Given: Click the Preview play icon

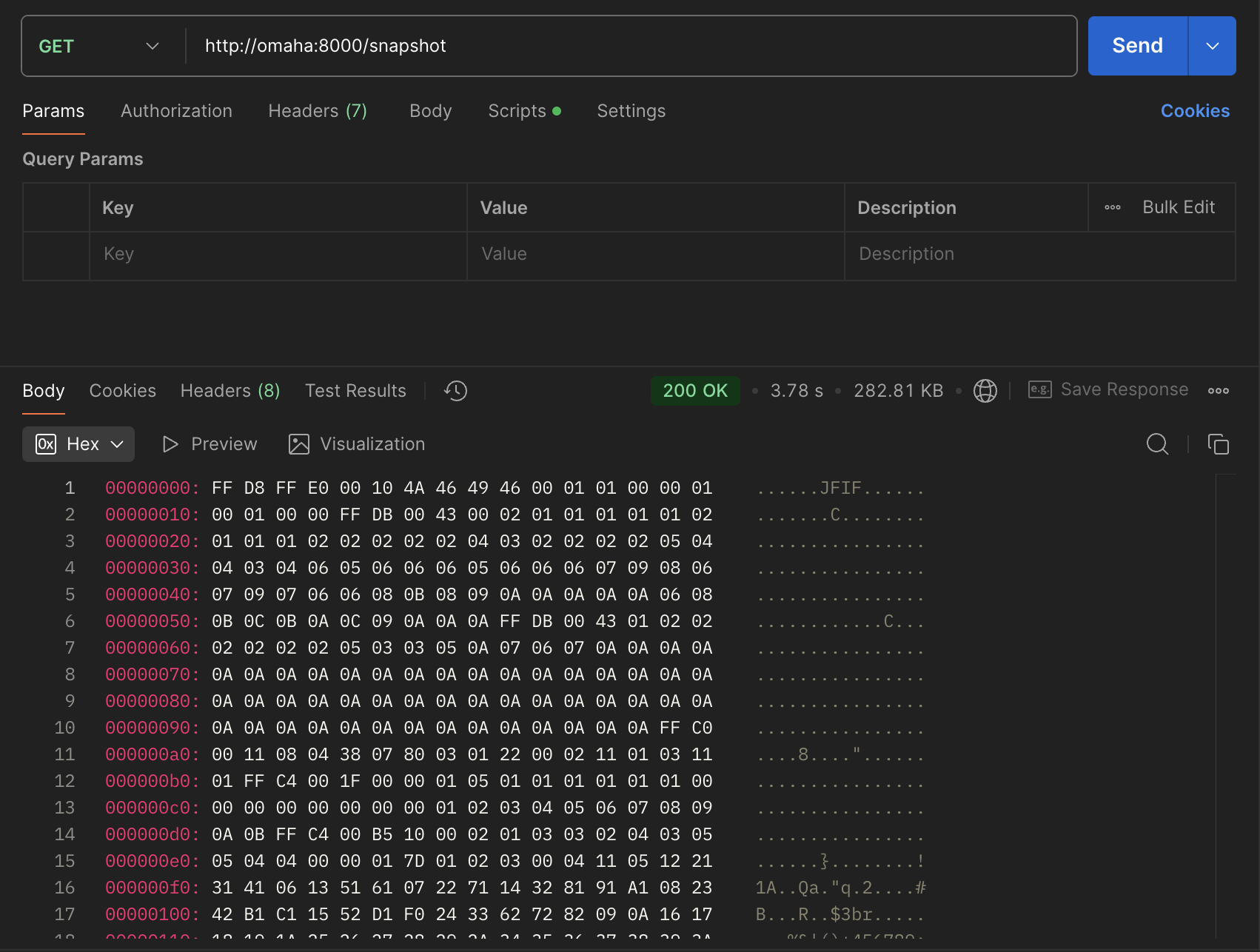Looking at the screenshot, I should (170, 444).
